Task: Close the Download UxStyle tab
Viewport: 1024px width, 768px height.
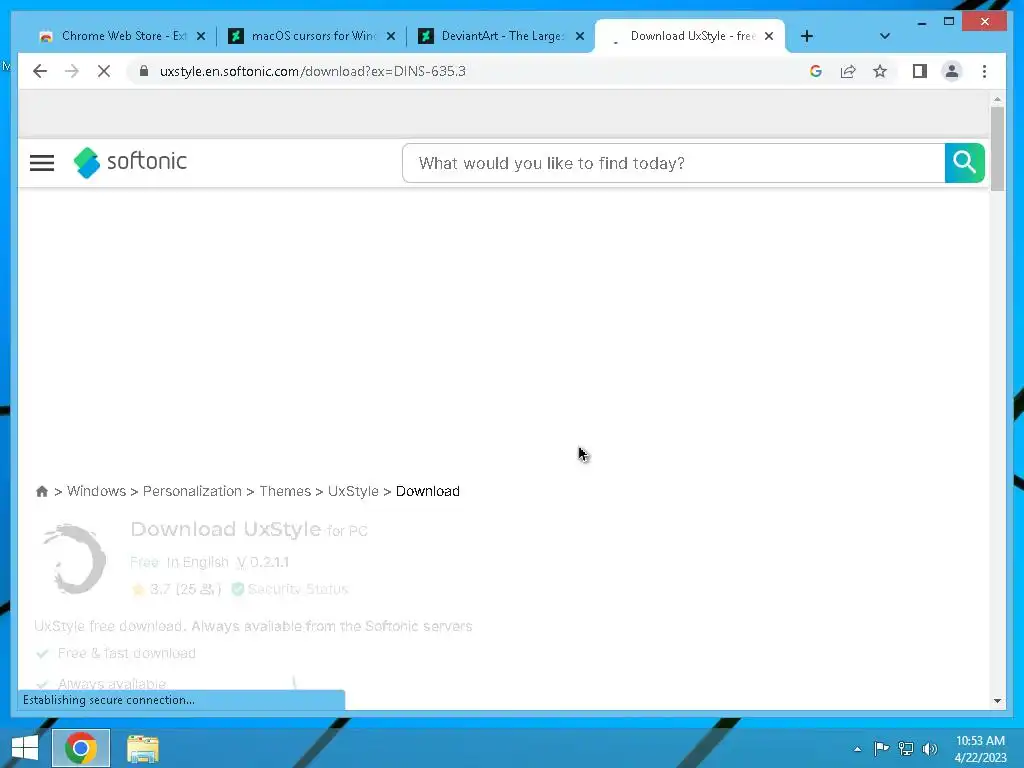Action: pyautogui.click(x=769, y=36)
